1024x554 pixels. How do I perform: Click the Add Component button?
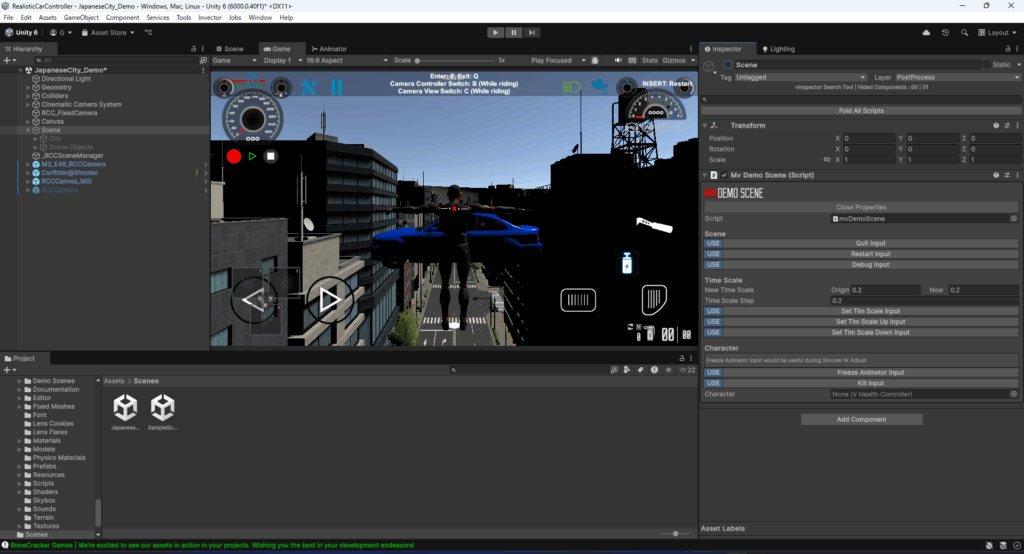[x=861, y=419]
